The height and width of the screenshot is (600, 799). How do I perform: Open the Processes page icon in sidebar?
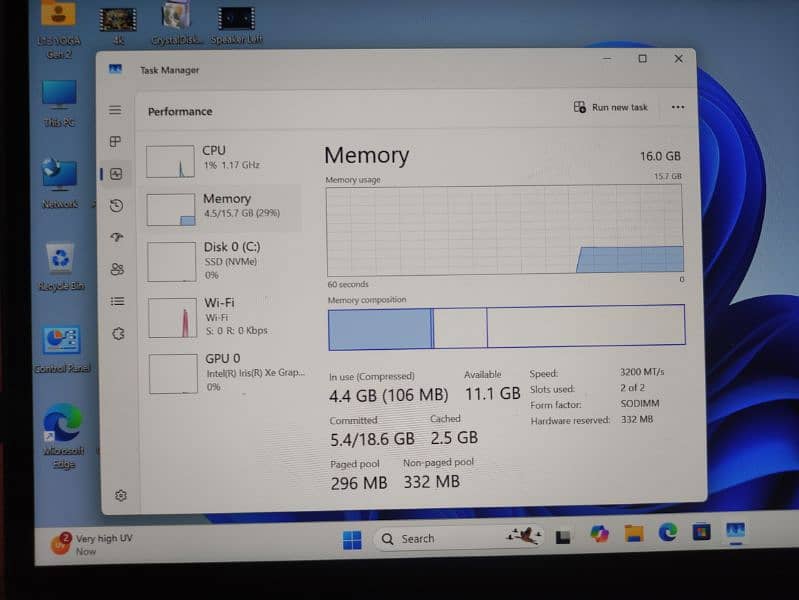point(116,141)
